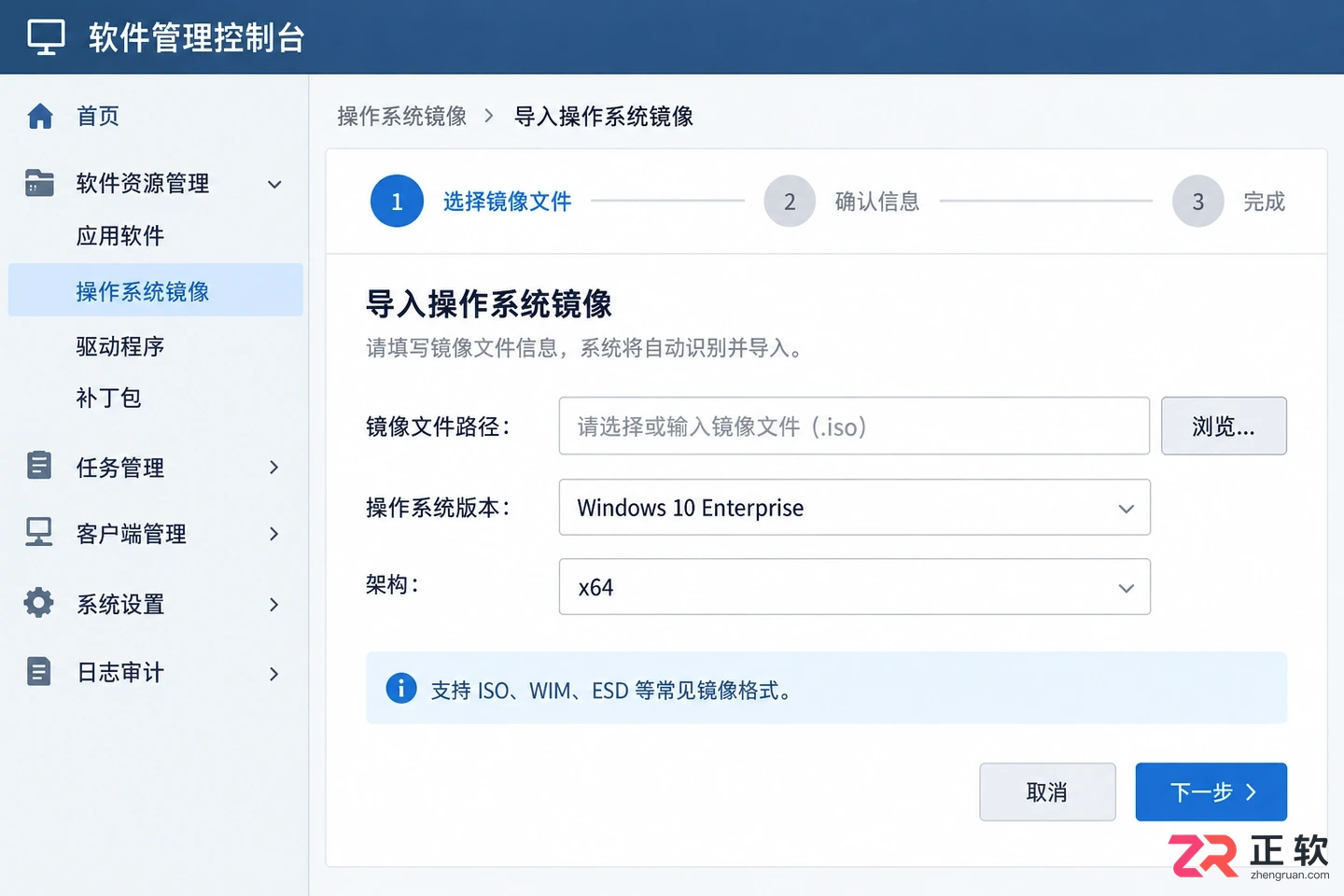
Task: Click step 3 circle in wizard
Action: (x=1198, y=201)
